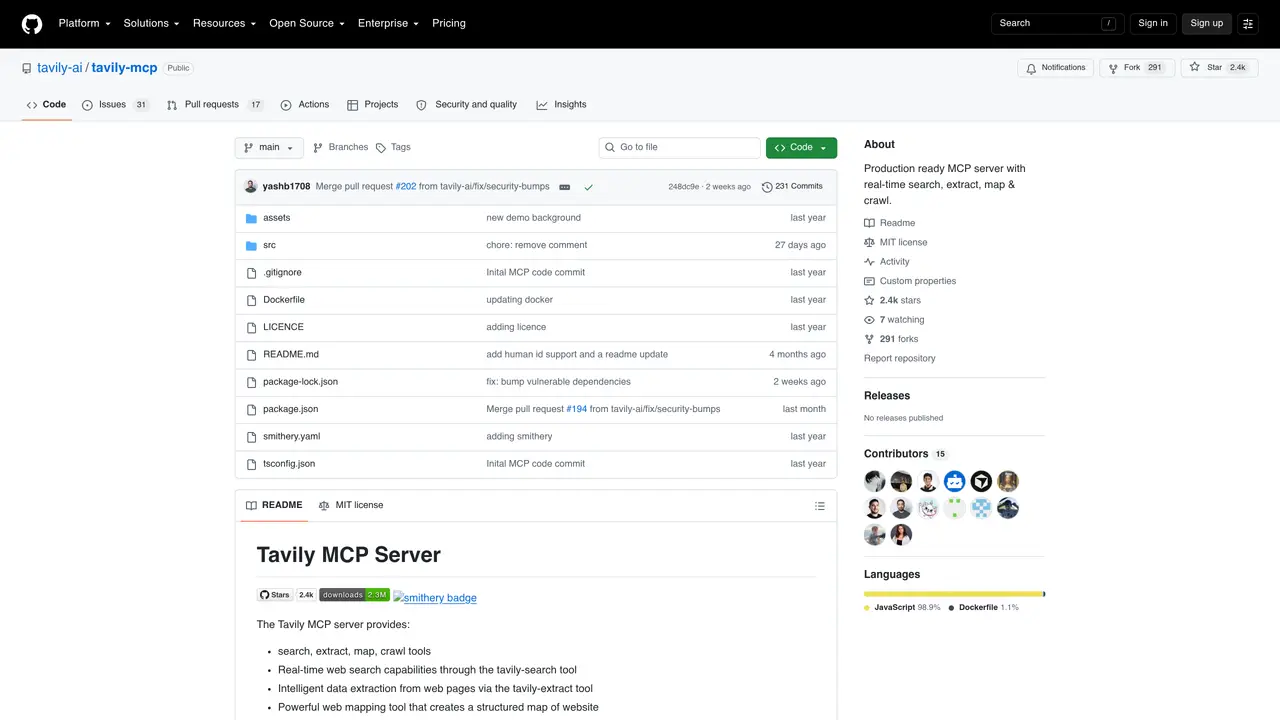1280x720 pixels.
Task: Open the tavily-mcp repository name link
Action: [x=124, y=68]
